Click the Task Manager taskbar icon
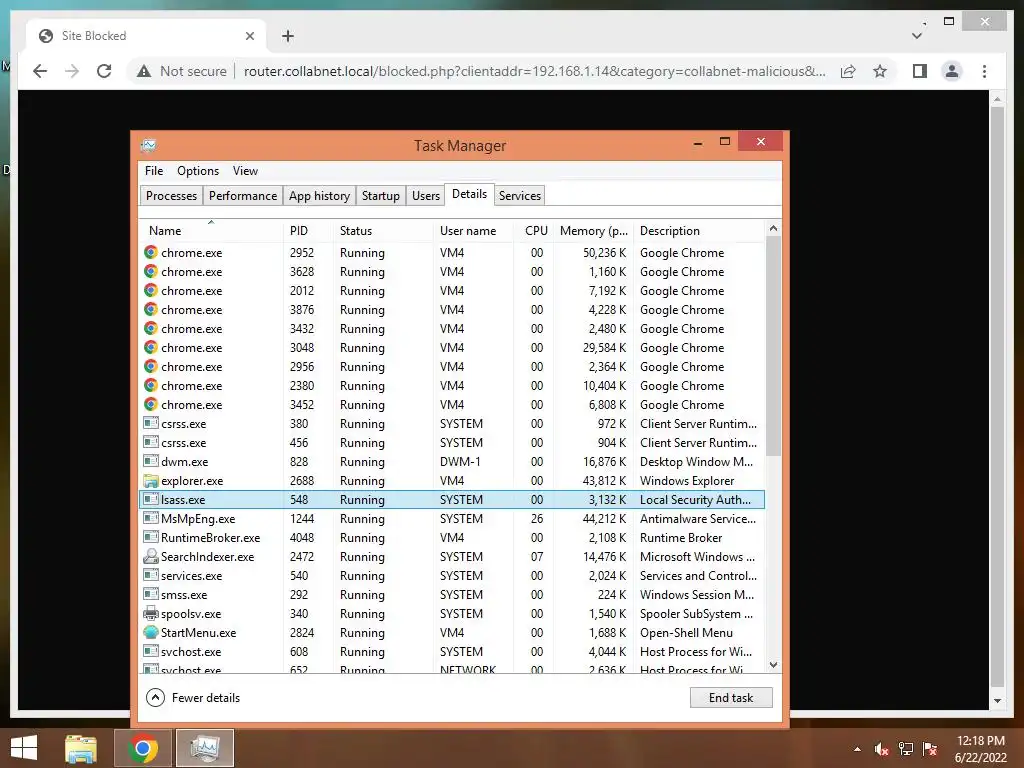Image resolution: width=1024 pixels, height=768 pixels. tap(205, 748)
